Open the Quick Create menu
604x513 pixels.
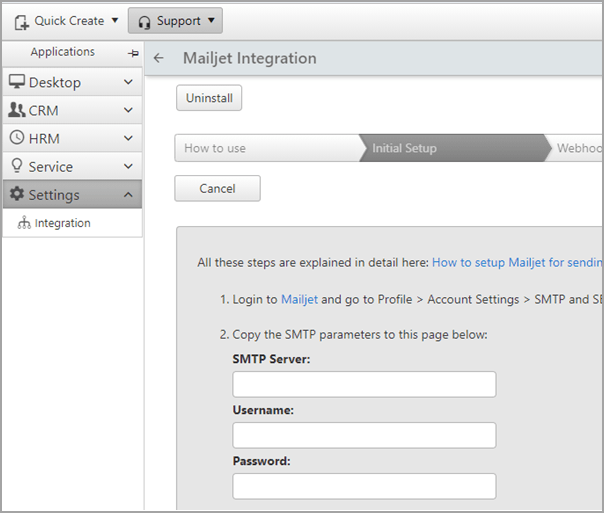[66, 21]
